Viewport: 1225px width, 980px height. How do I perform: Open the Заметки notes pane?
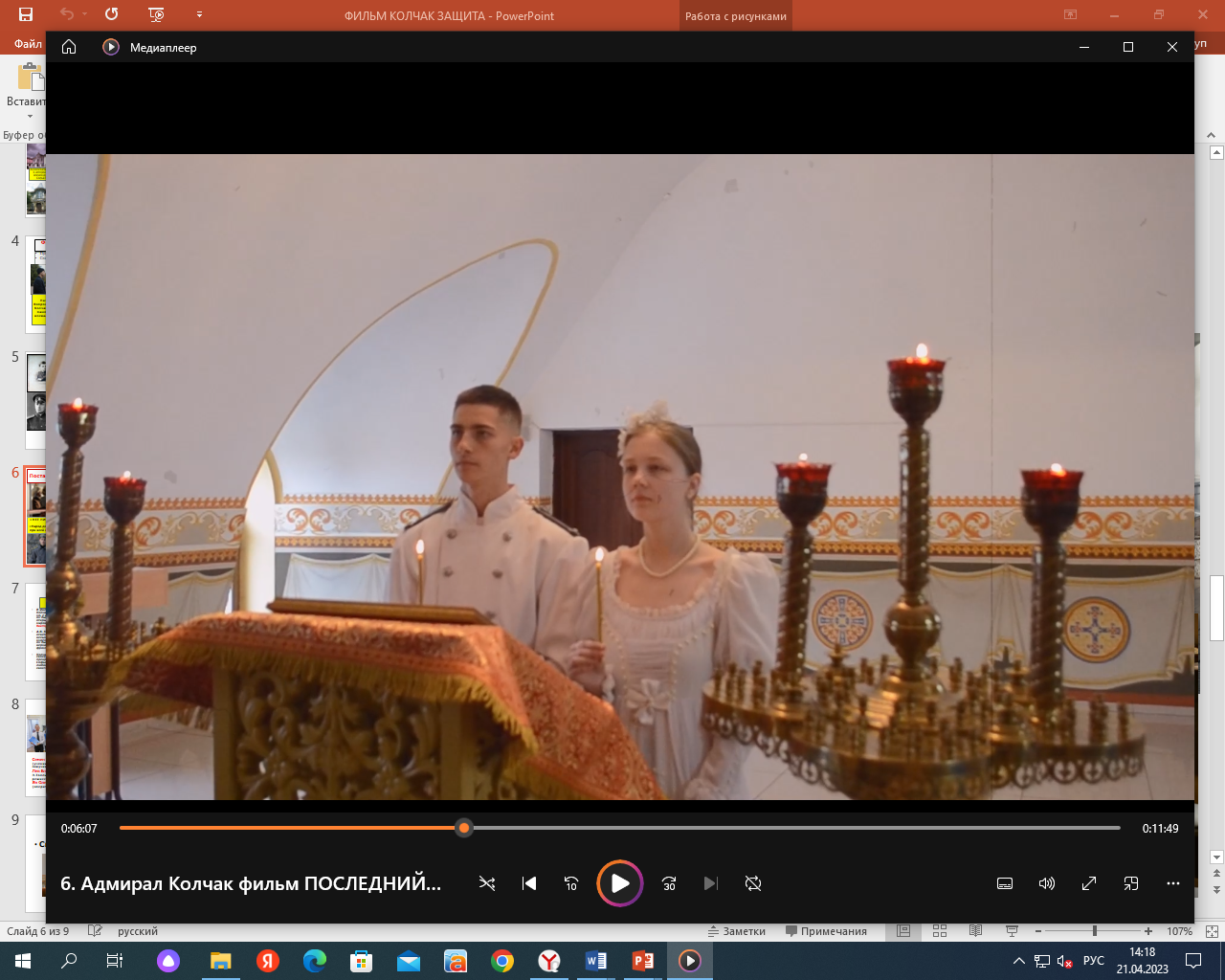click(737, 931)
